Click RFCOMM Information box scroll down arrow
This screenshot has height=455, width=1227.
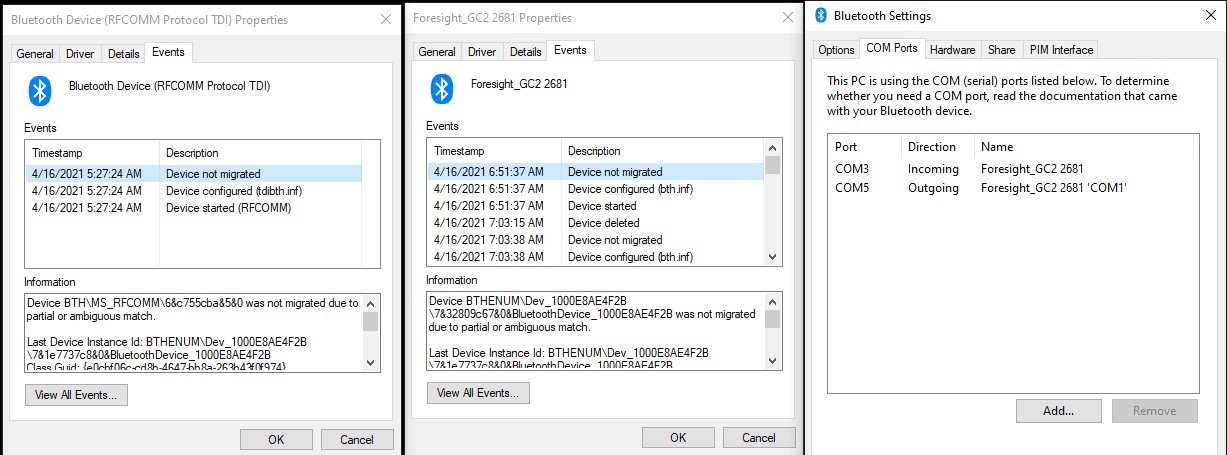coord(370,363)
